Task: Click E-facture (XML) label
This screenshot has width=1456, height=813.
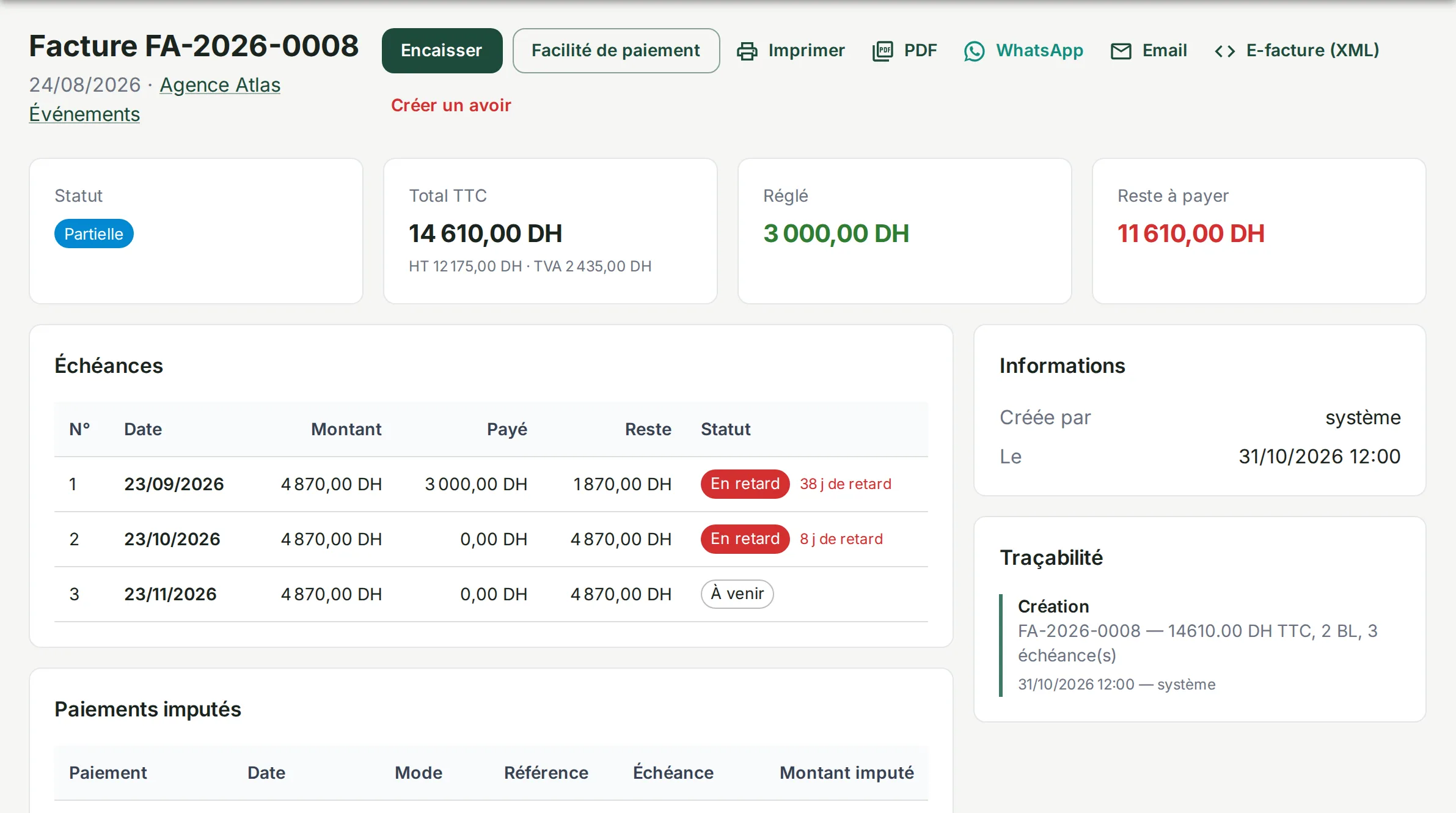Action: (1312, 50)
